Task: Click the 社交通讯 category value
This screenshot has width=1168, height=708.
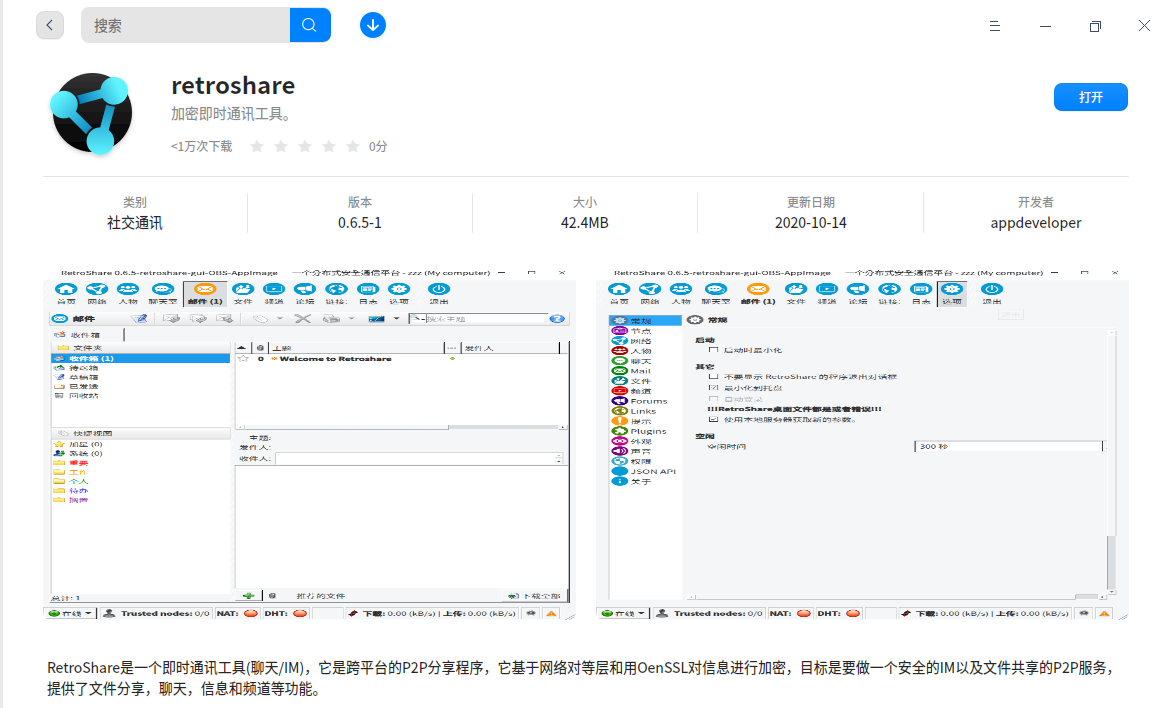Action: [x=135, y=223]
